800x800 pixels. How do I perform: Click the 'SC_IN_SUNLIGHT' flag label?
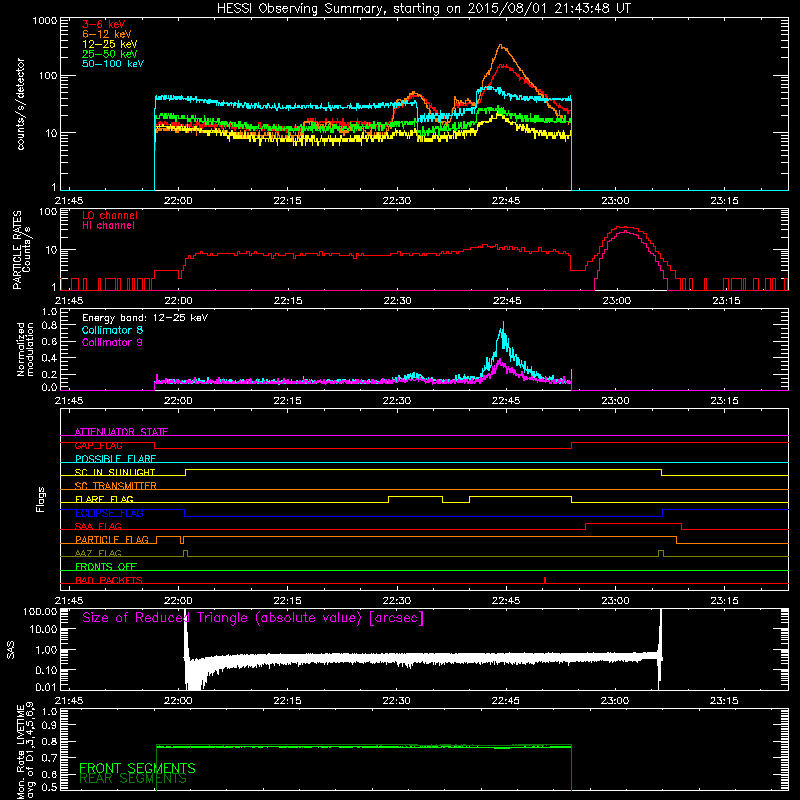pos(115,472)
